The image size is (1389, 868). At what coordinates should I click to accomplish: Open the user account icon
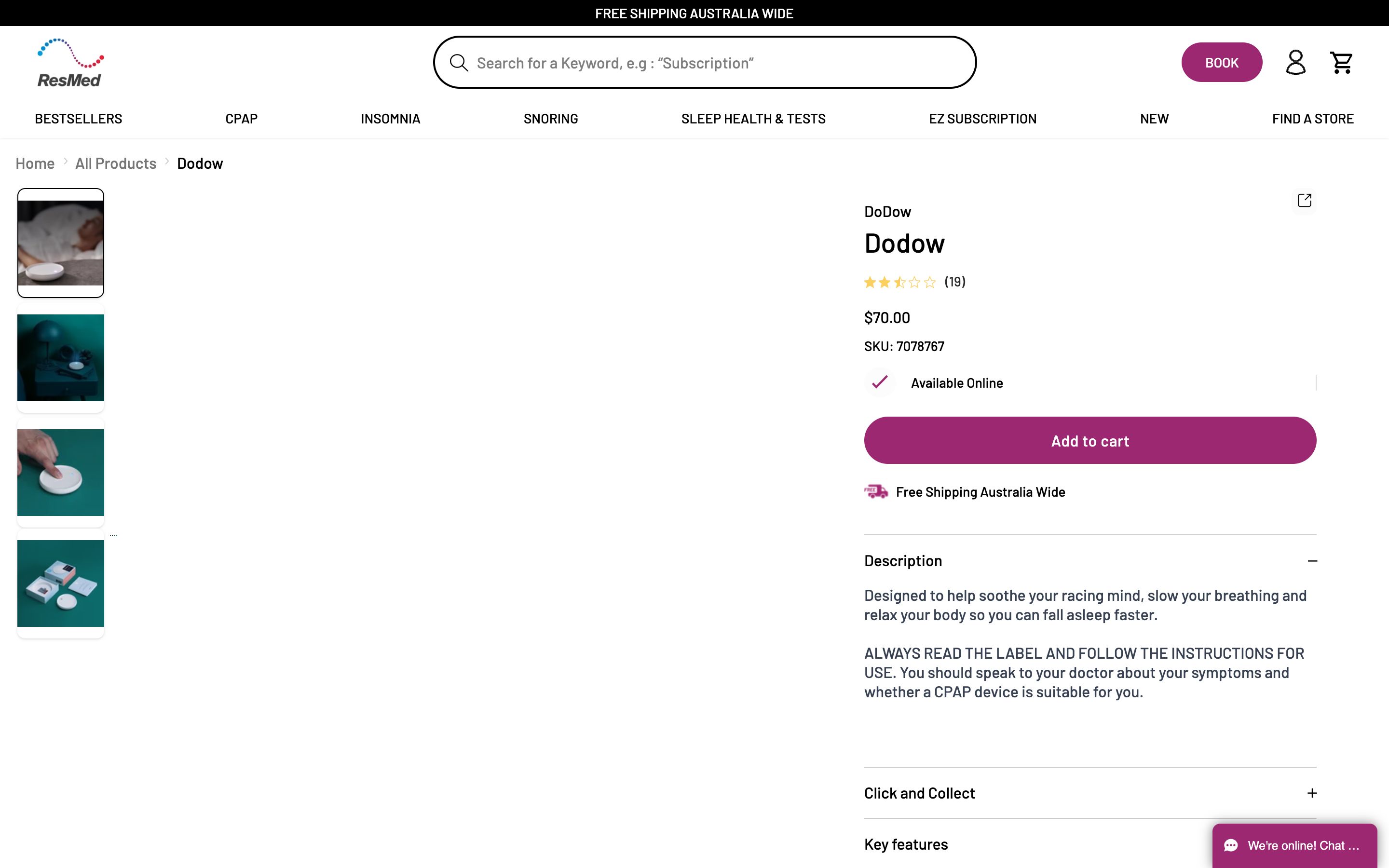[x=1295, y=62]
